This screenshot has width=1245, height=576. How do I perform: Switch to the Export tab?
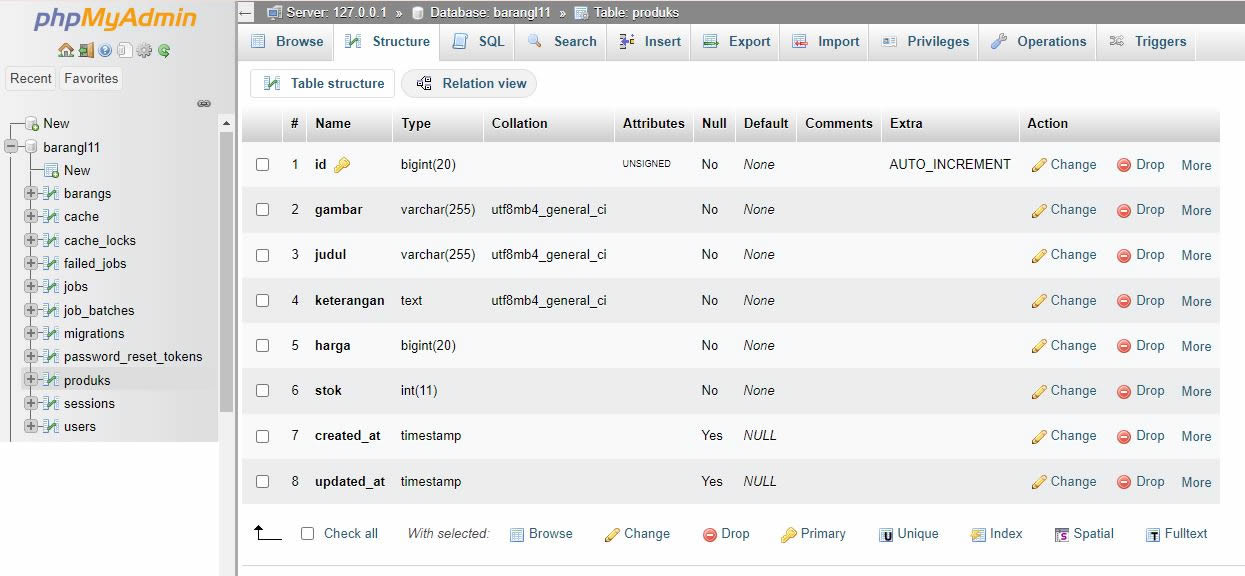[x=737, y=42]
